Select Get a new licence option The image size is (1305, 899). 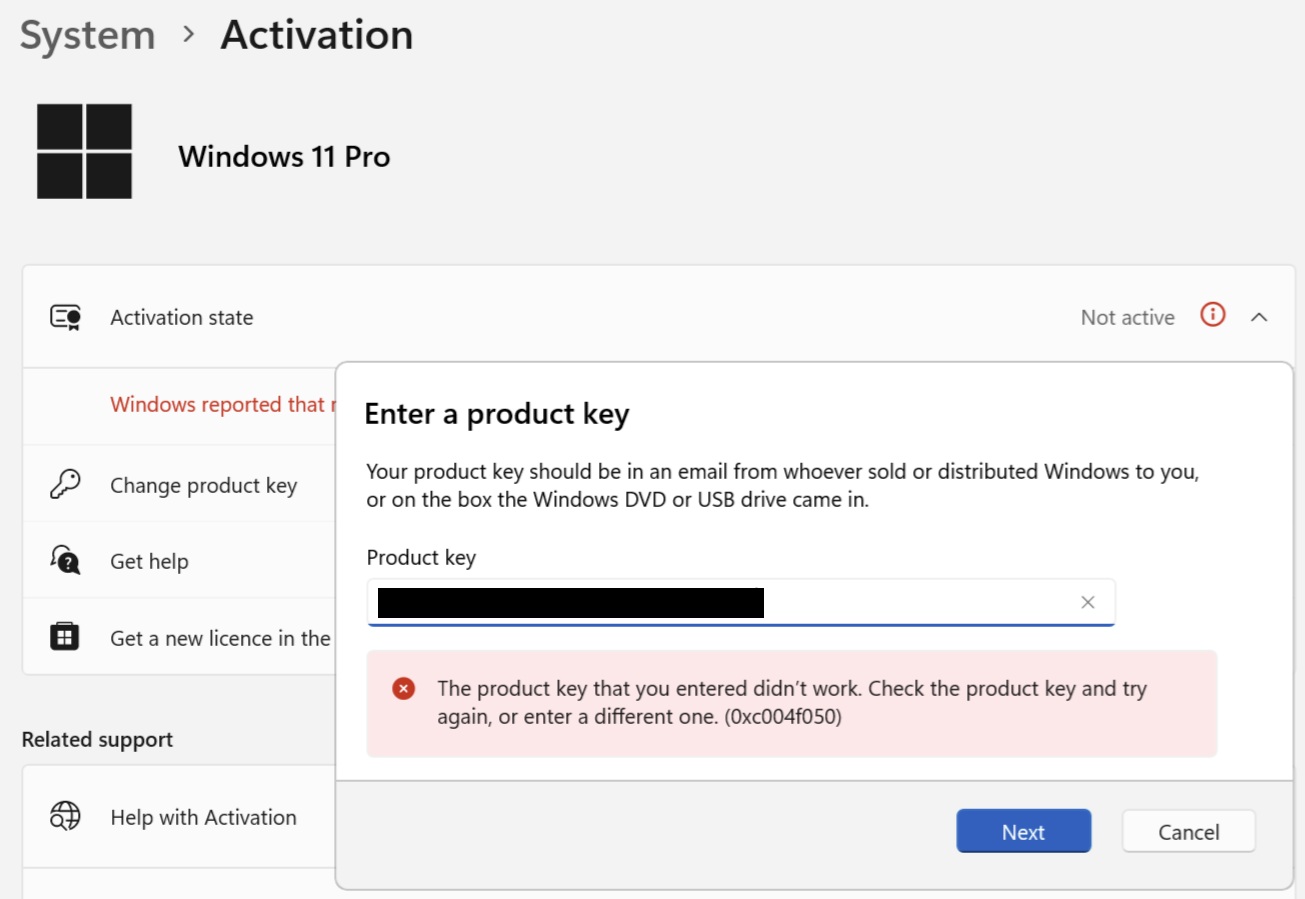coord(220,638)
